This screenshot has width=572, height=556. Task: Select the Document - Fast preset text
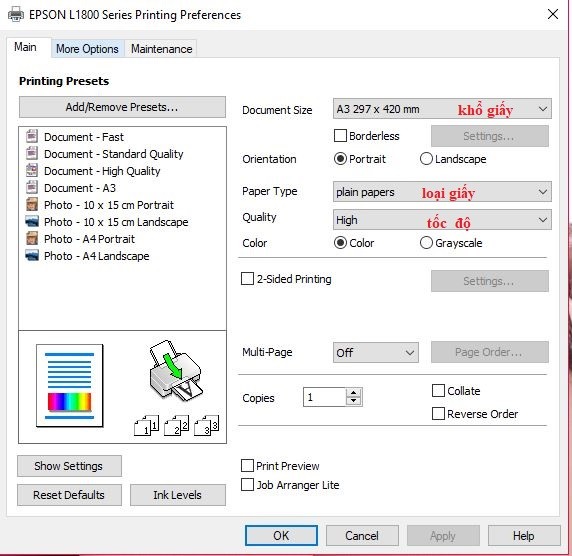[84, 137]
